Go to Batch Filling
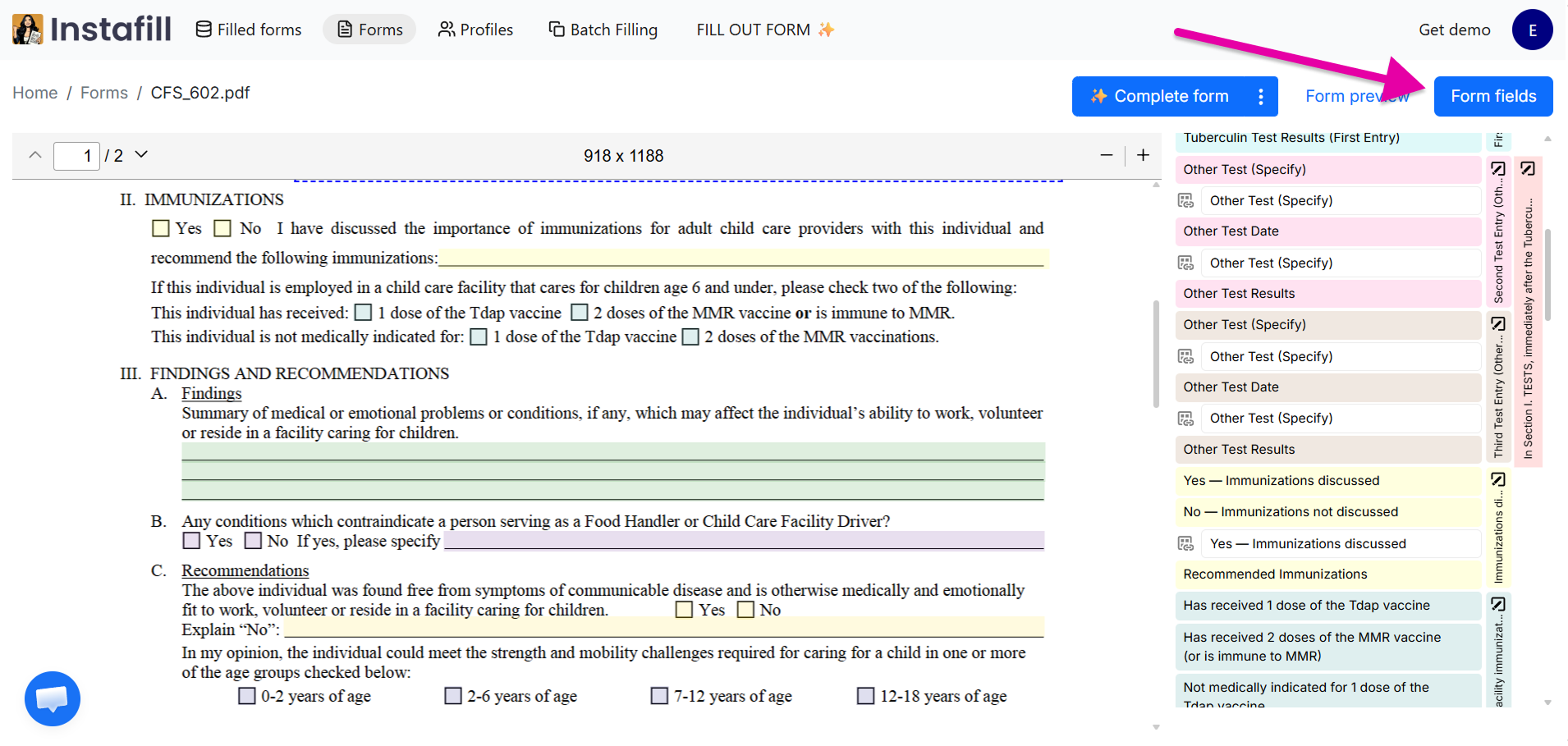1568x746 pixels. (x=603, y=30)
